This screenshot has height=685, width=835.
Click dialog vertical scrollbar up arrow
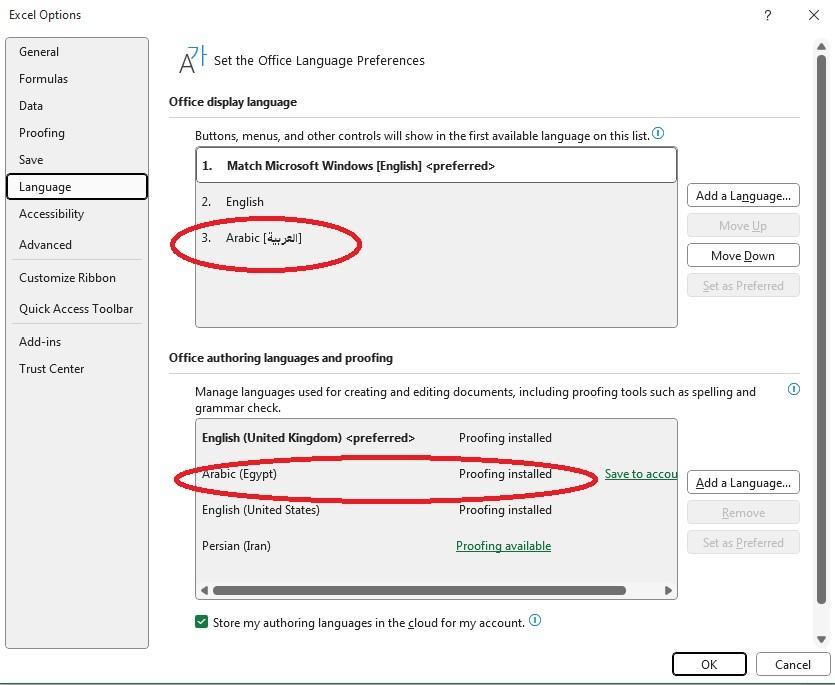(x=821, y=47)
